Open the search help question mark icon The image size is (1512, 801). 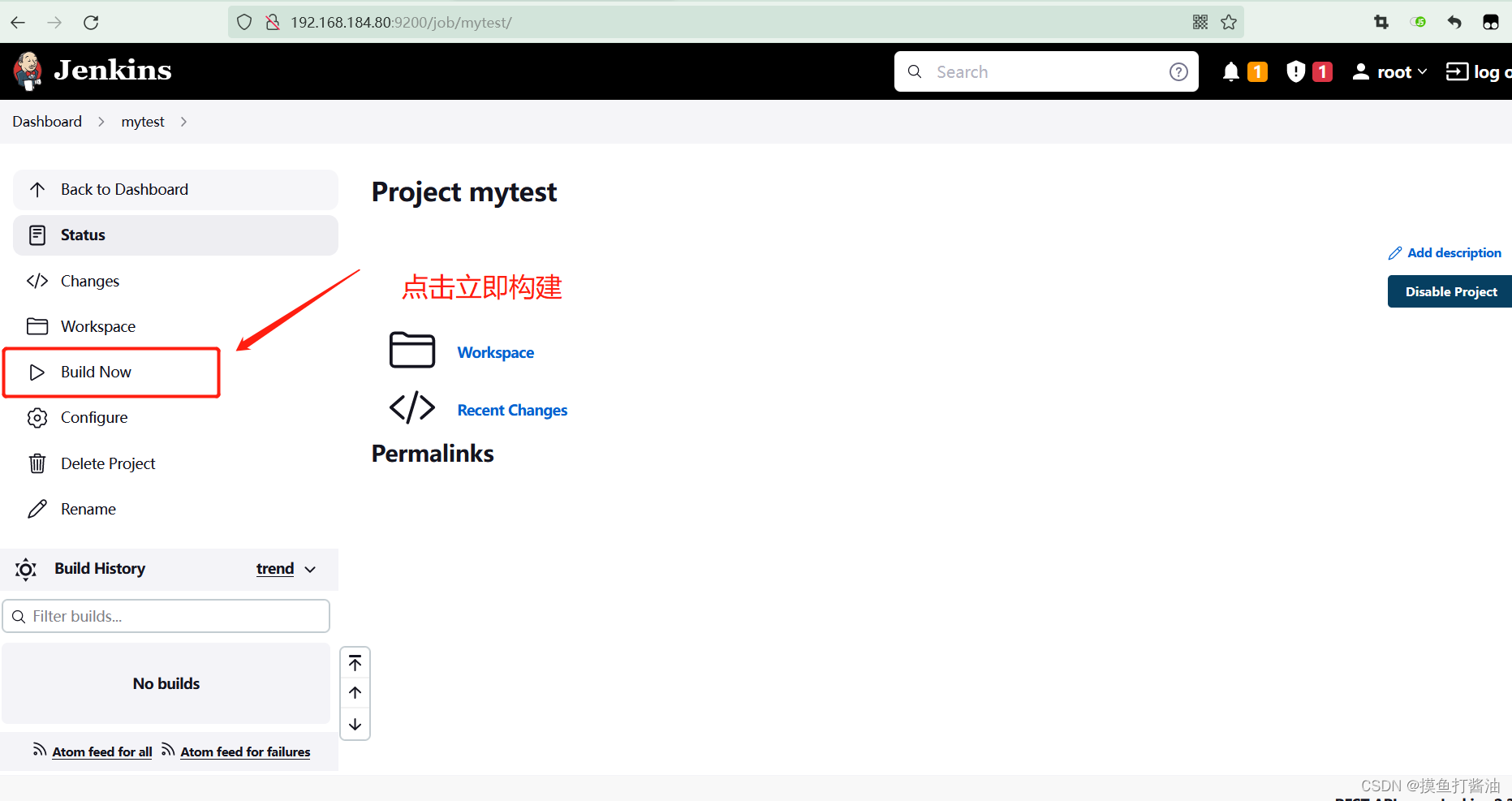pyautogui.click(x=1178, y=72)
